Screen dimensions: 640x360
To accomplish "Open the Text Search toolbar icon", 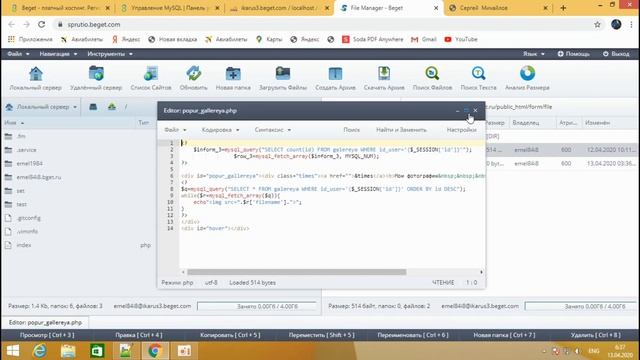I will 478,78.
